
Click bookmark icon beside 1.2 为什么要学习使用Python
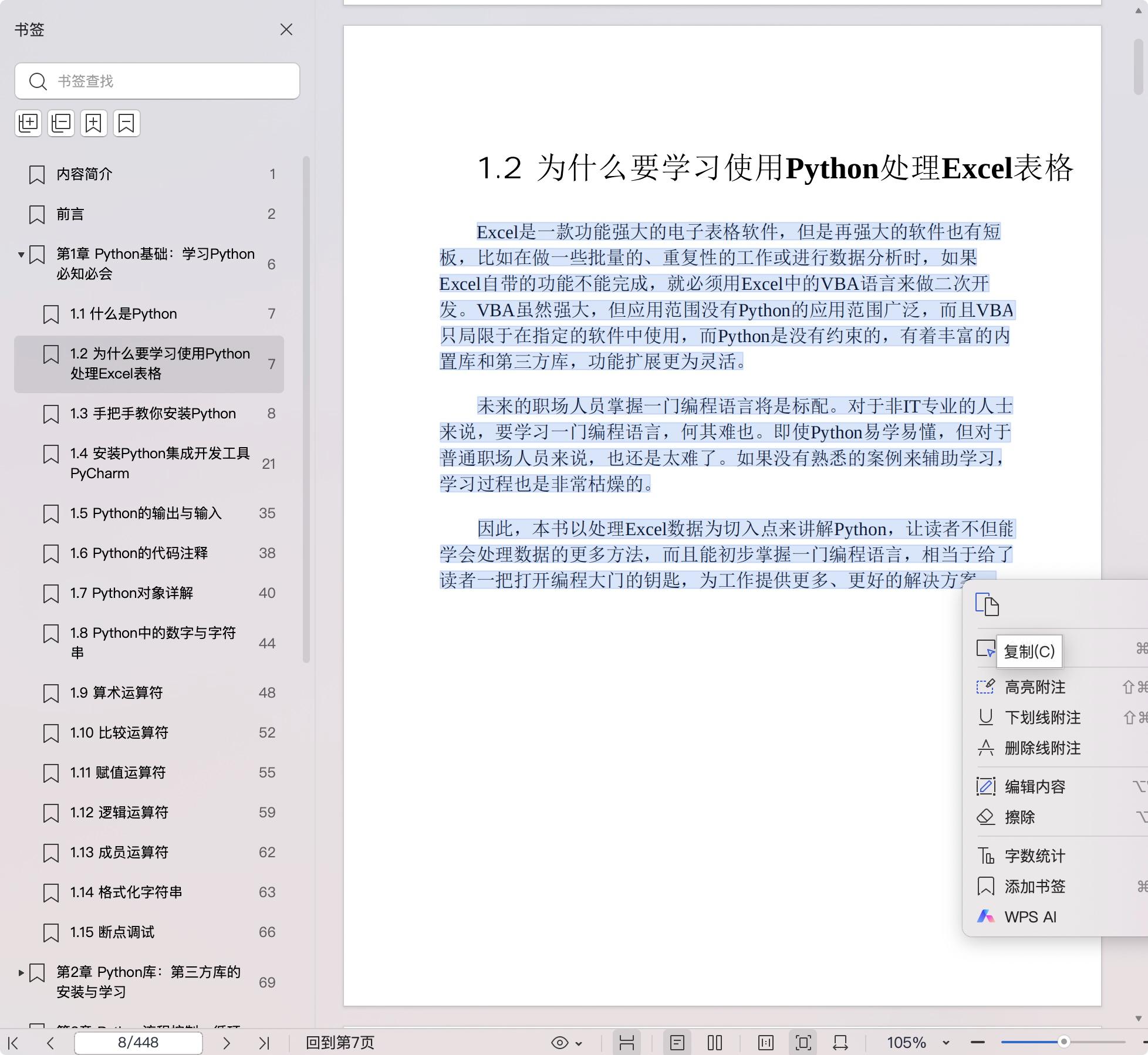click(51, 354)
